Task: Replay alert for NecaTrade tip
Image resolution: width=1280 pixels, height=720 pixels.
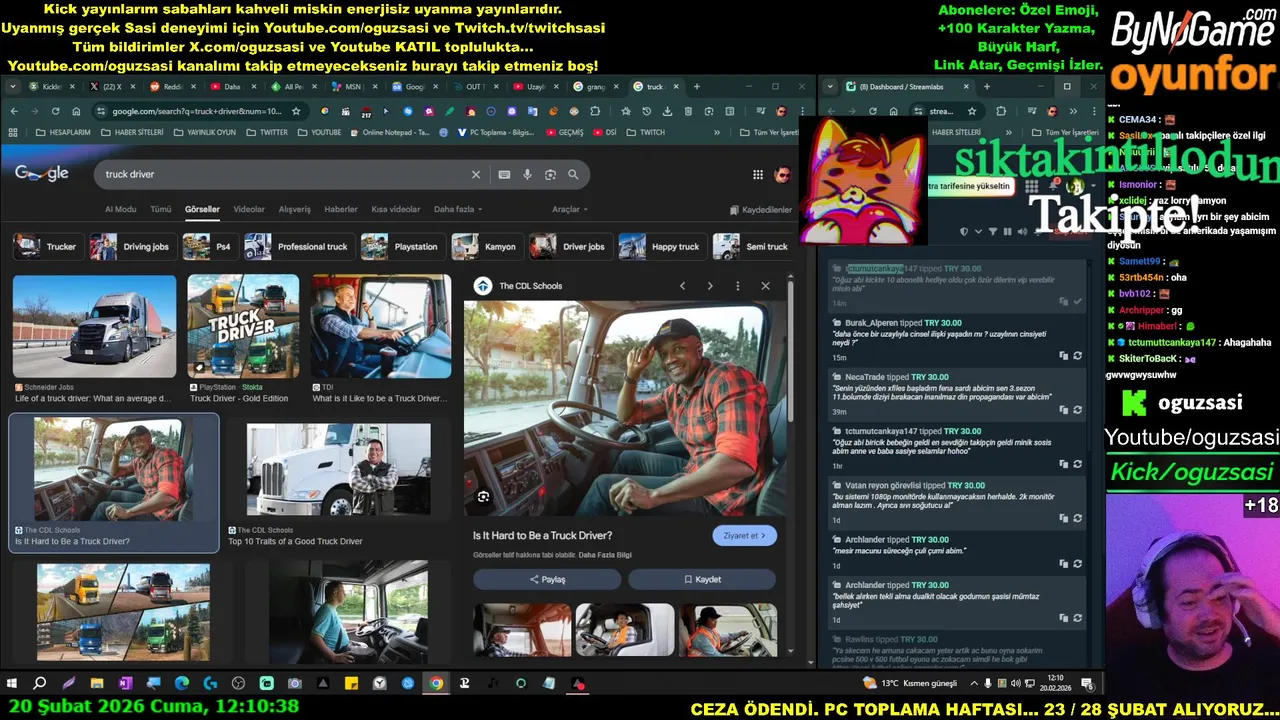Action: (1077, 409)
